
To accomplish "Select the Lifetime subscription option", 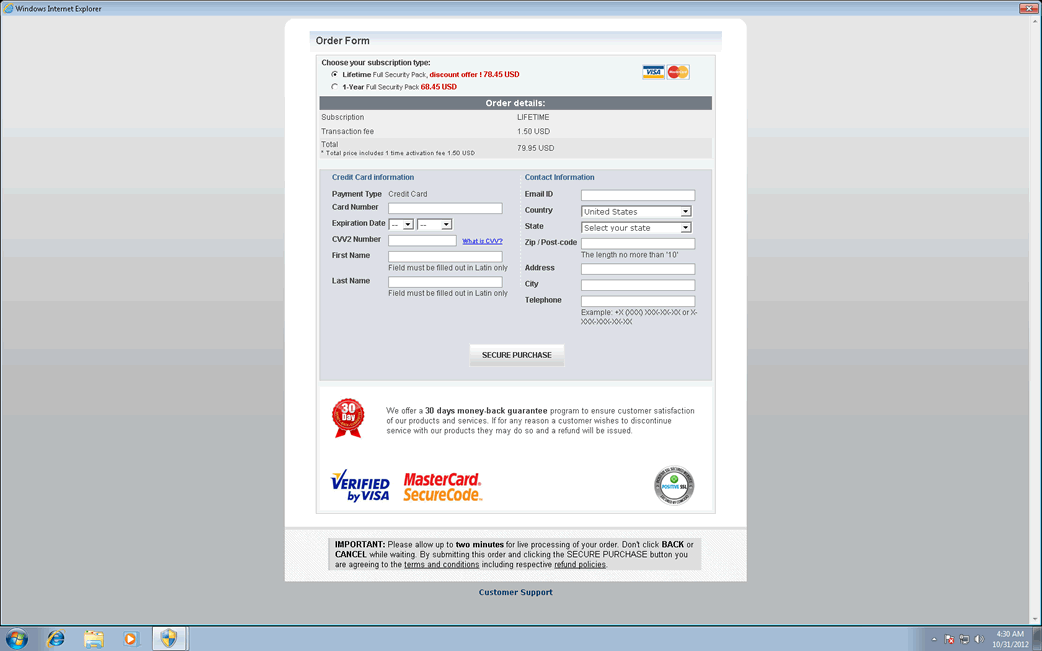I will [335, 74].
